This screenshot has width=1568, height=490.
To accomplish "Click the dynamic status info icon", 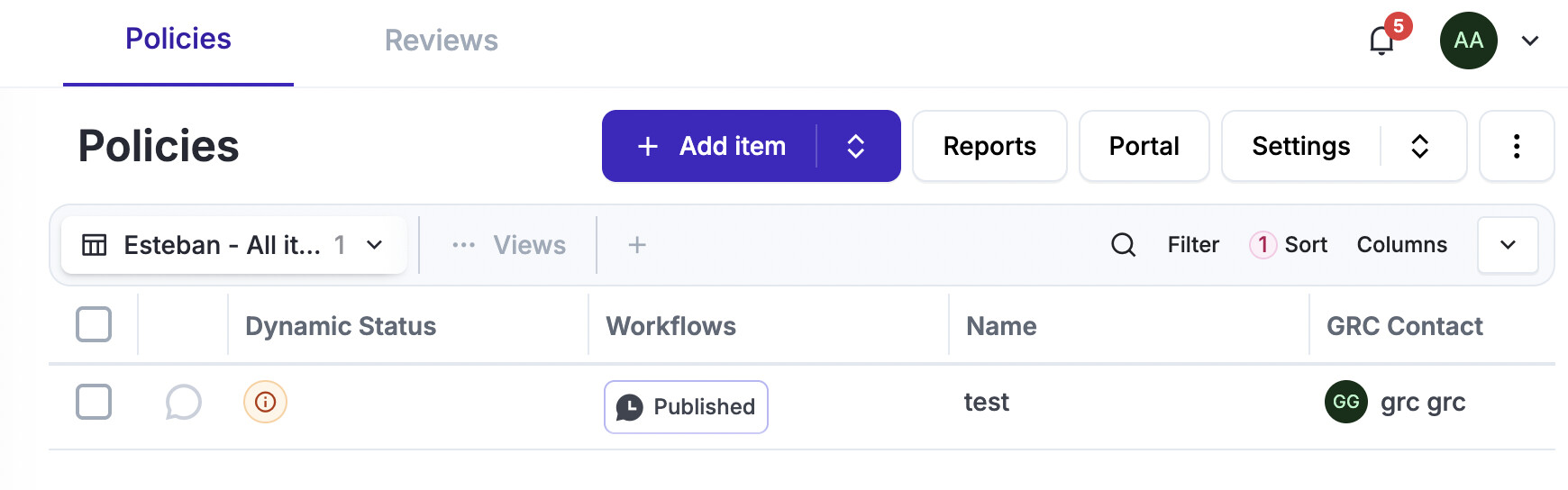I will coord(265,402).
